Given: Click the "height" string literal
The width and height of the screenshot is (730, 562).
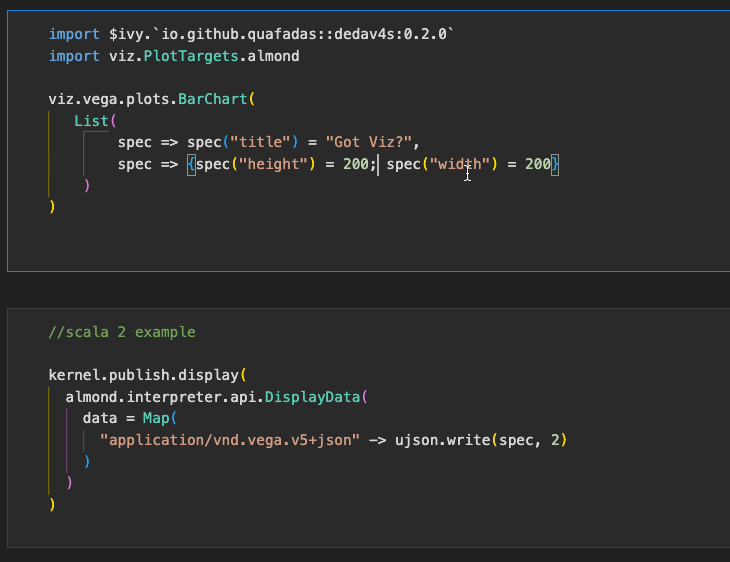Looking at the screenshot, I should [273, 164].
